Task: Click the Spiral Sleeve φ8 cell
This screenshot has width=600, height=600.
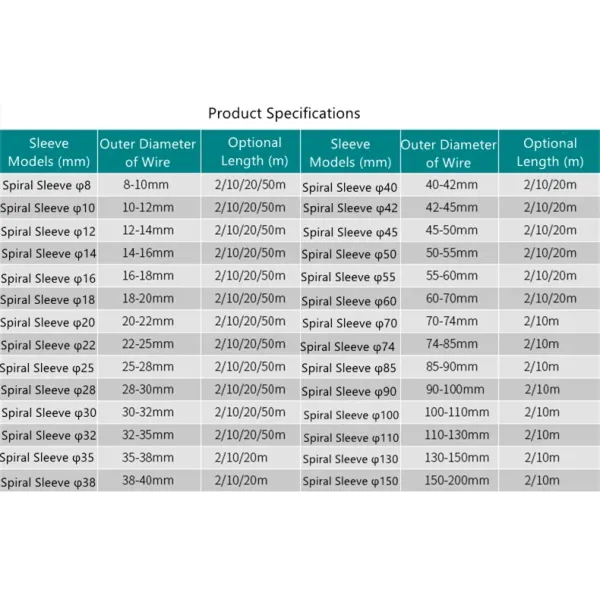Action: (x=49, y=185)
